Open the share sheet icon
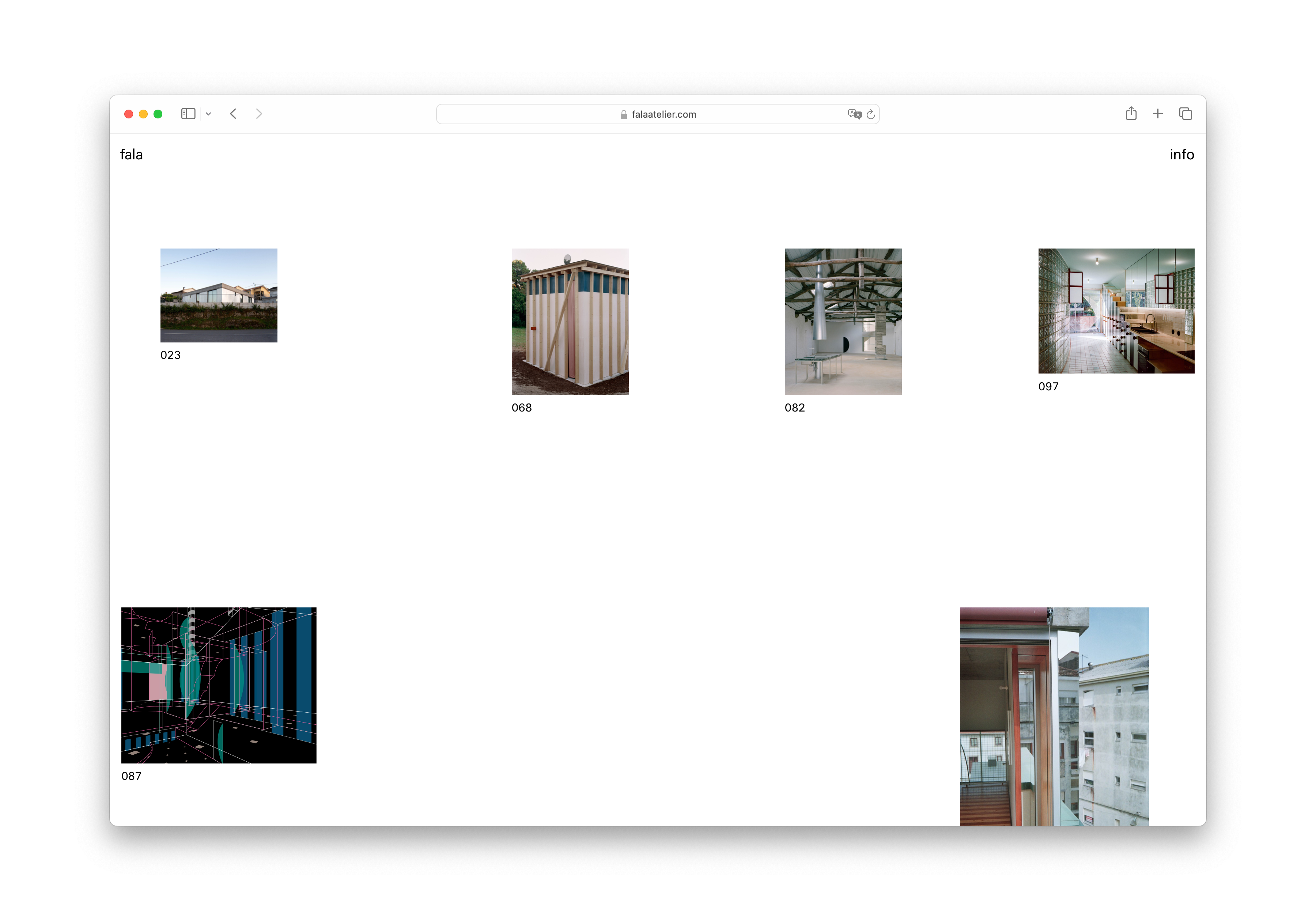 [1130, 113]
